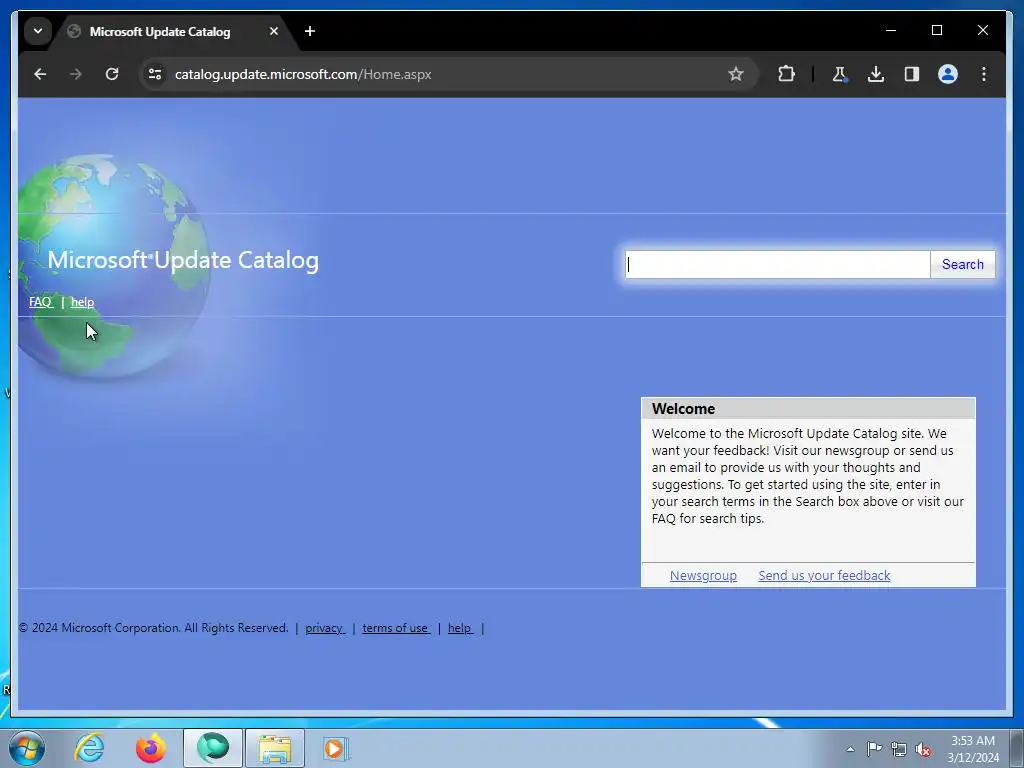
Task: Toggle the browser side panel
Action: click(x=912, y=74)
